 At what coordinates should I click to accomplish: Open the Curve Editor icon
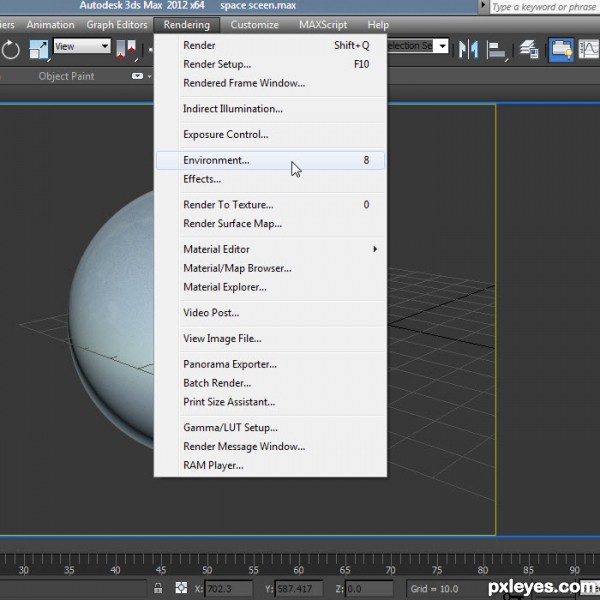[589, 50]
